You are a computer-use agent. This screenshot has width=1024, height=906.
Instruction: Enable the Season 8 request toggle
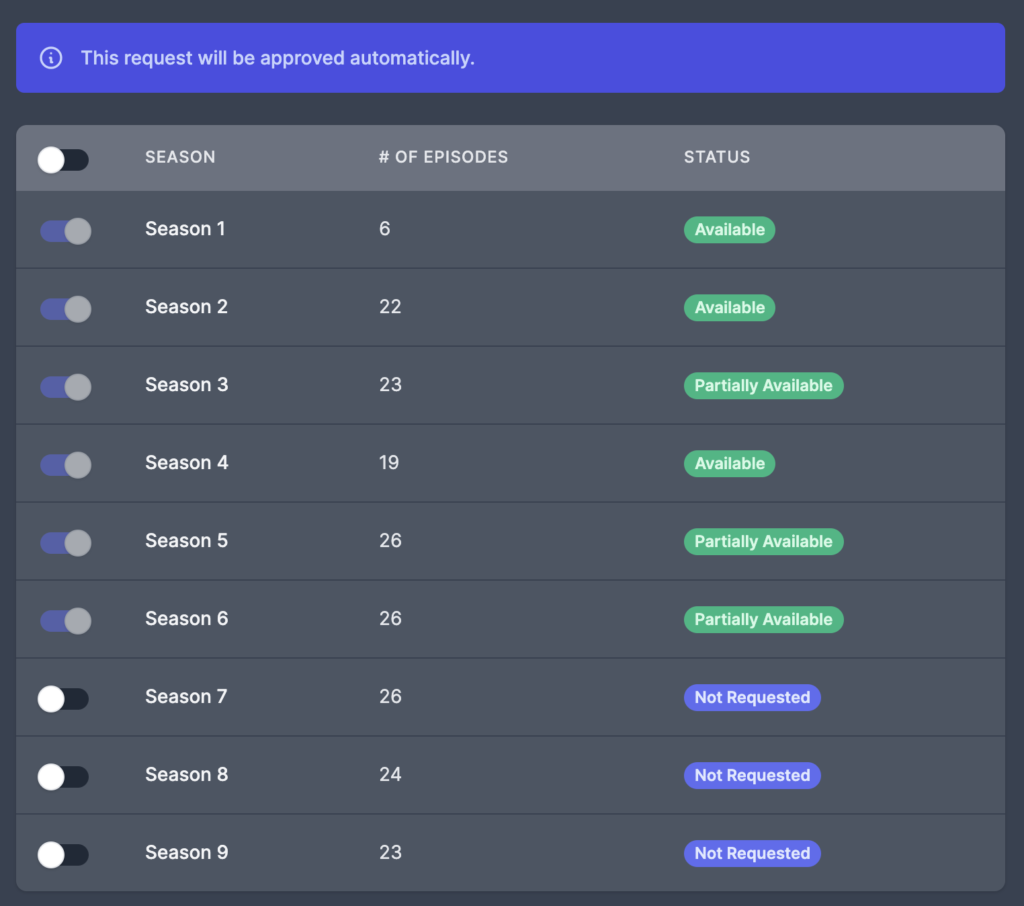click(x=63, y=777)
